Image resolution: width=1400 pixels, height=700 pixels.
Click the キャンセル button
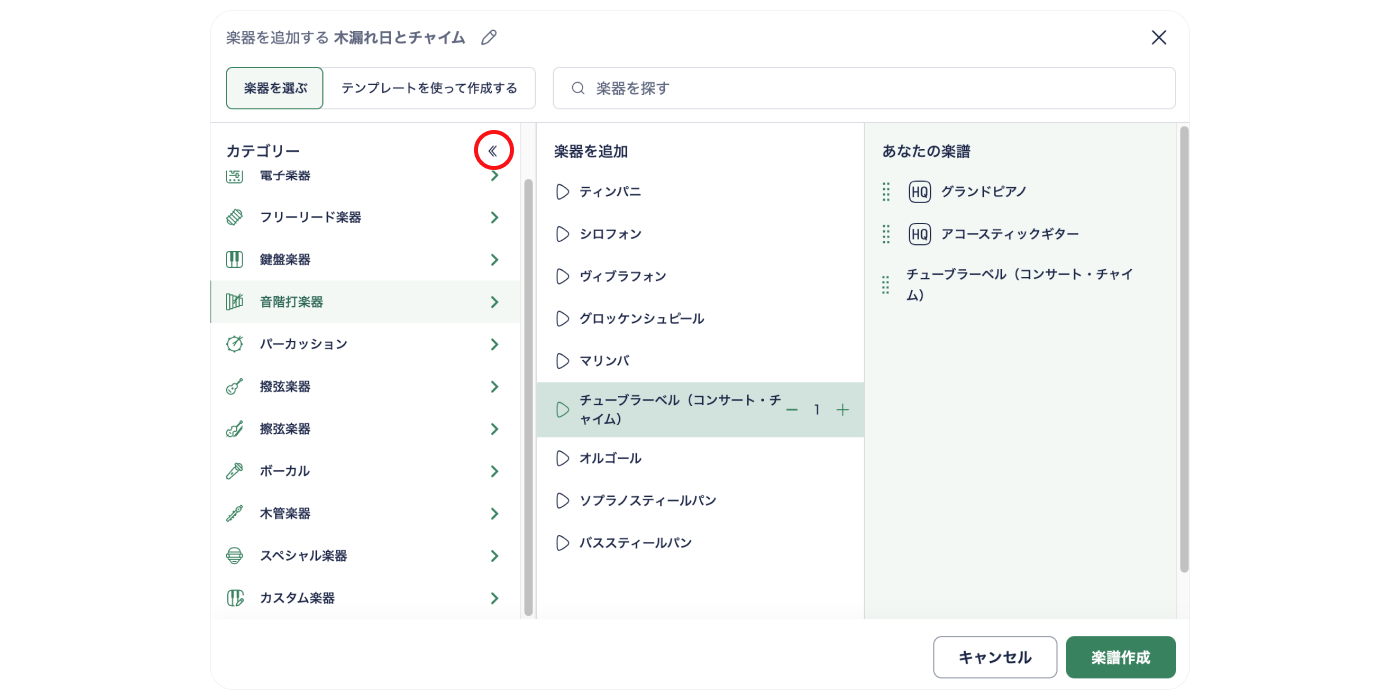[x=995, y=657]
